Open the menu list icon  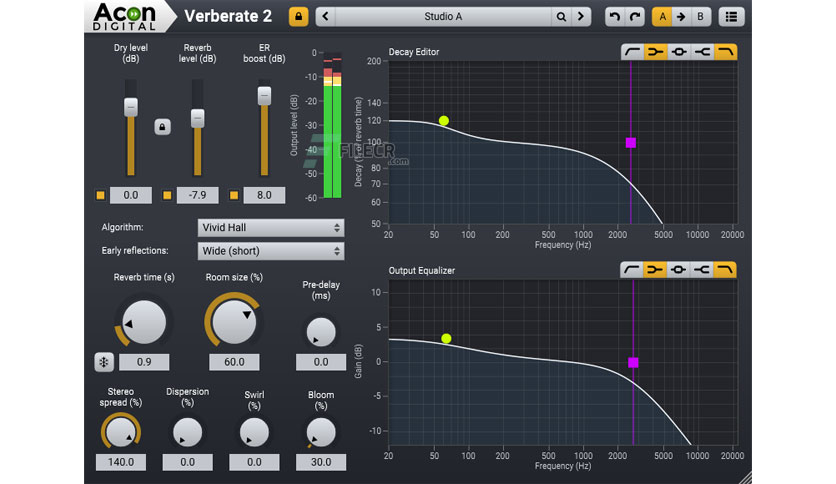pos(731,17)
